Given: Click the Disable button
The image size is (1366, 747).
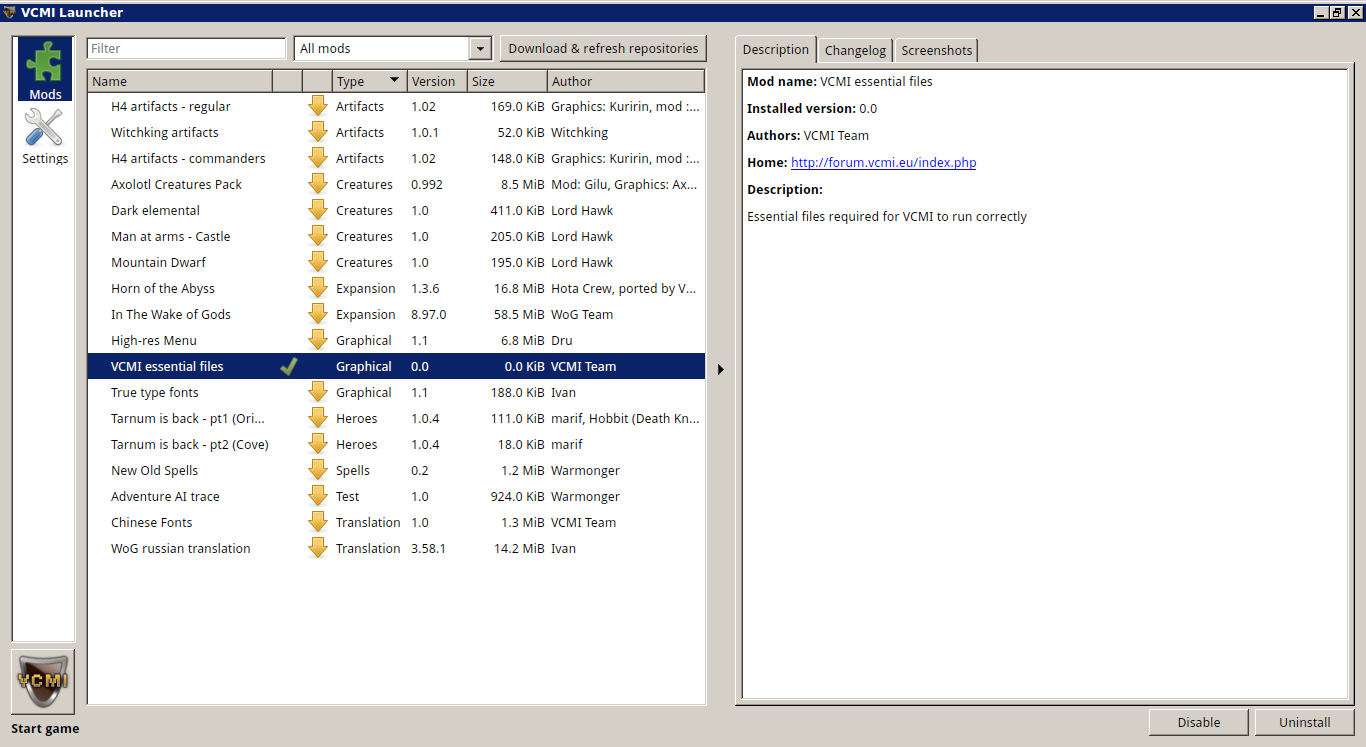Looking at the screenshot, I should click(1198, 722).
